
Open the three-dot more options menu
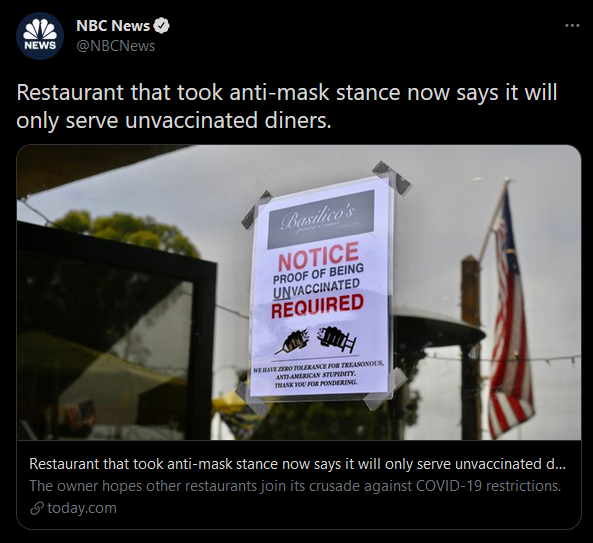(572, 25)
